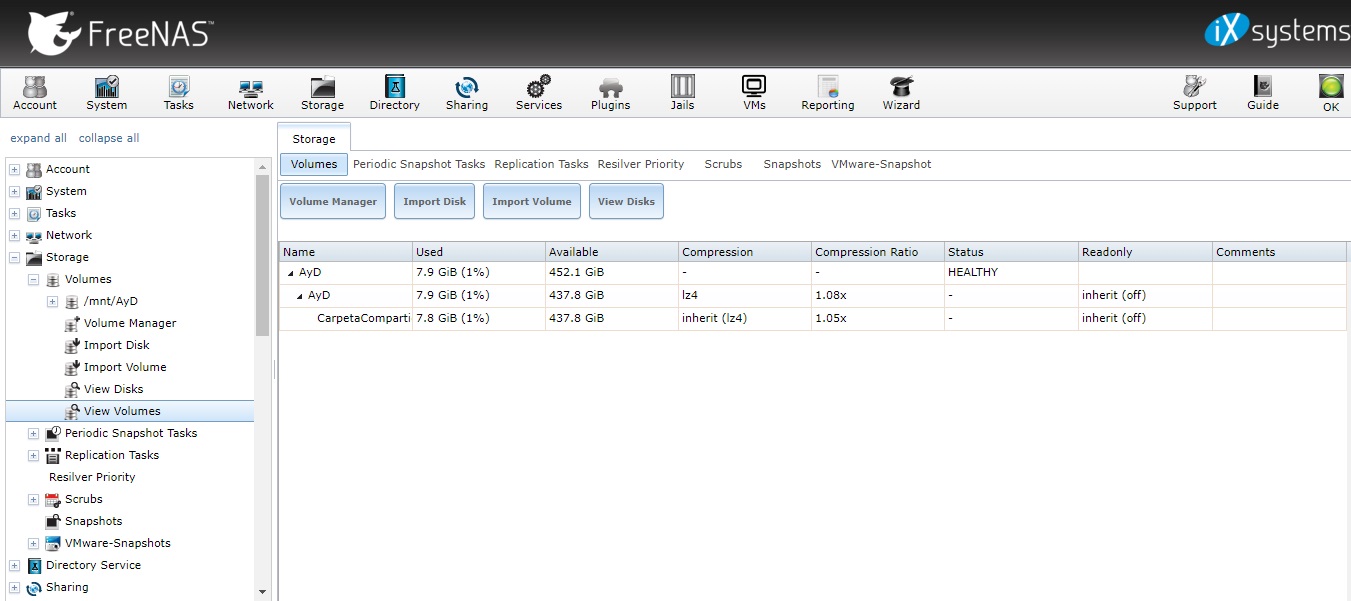Click the Import Disk button
Viewport: 1351px width, 601px height.
(x=435, y=201)
